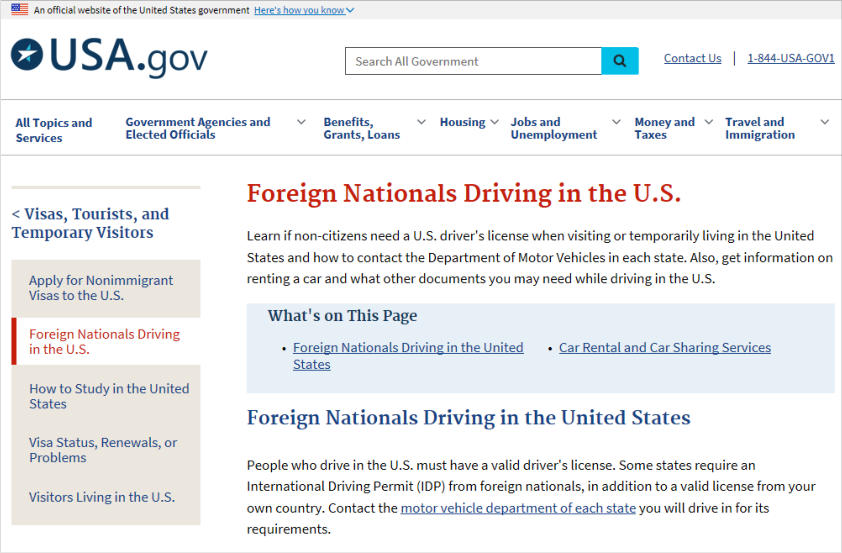Open Visa Status, Renewals, or Problems
842x553 pixels.
102,450
